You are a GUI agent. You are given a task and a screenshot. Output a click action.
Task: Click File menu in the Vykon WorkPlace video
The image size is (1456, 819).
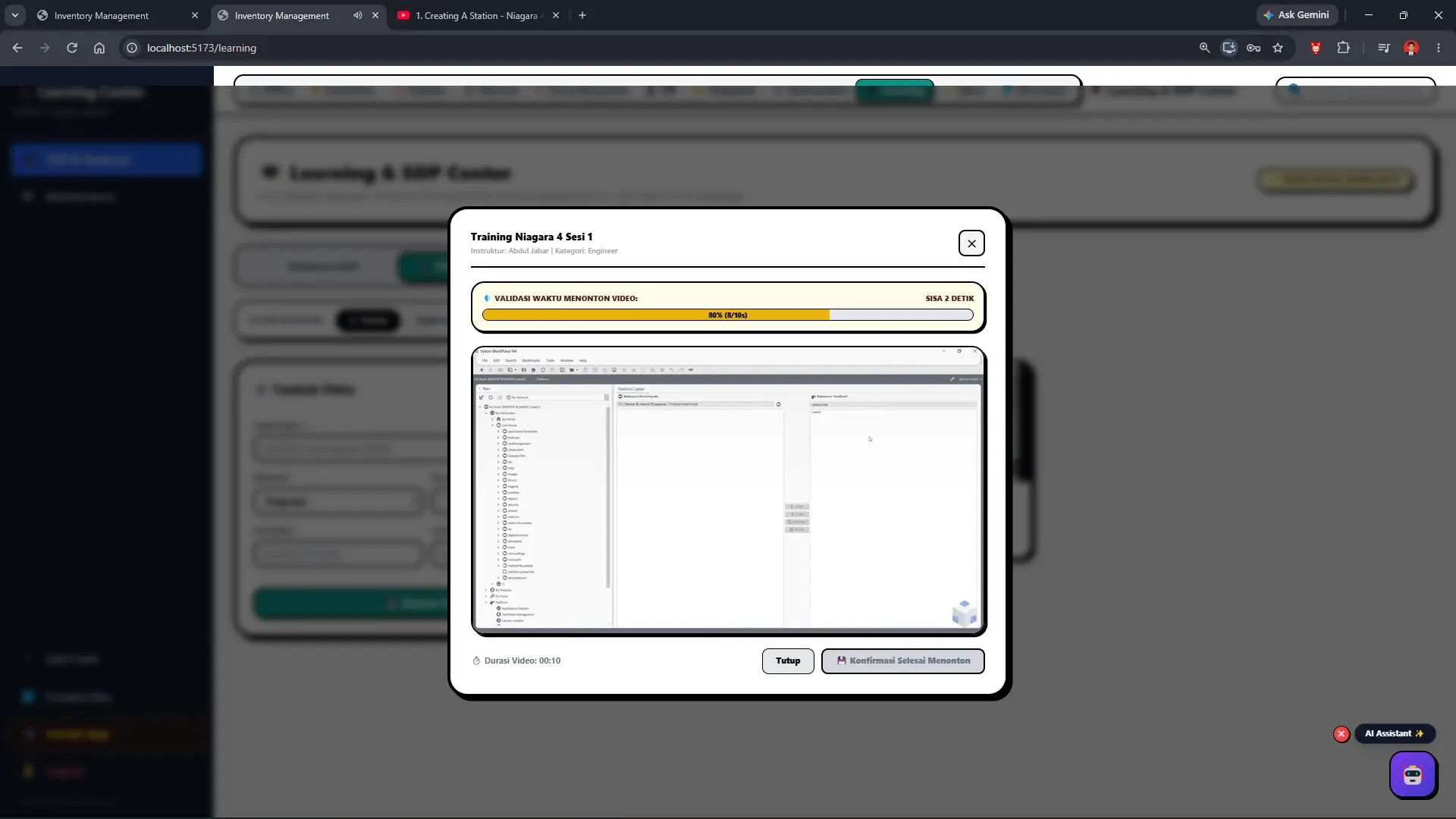coord(485,360)
